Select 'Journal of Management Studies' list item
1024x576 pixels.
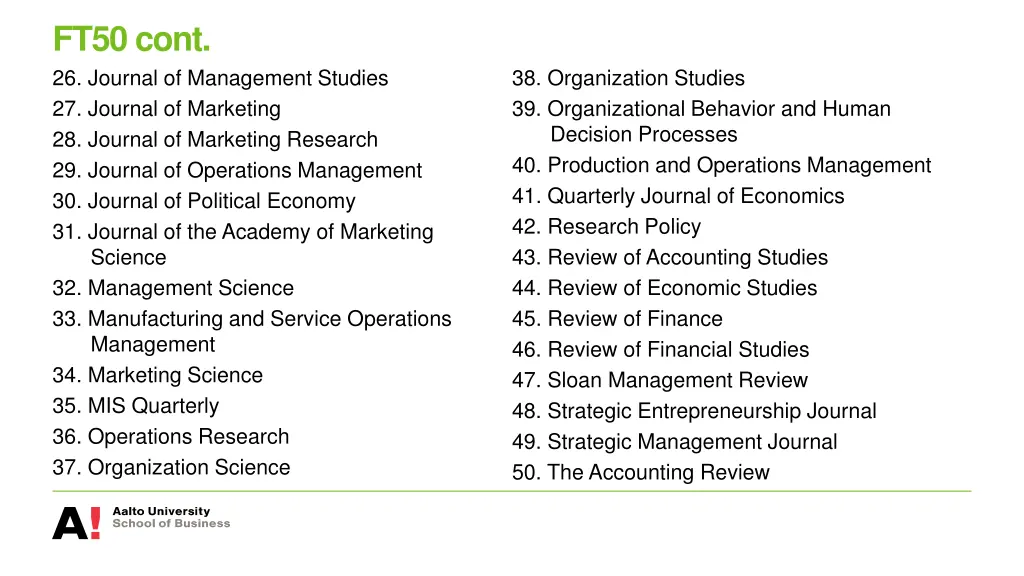click(220, 78)
